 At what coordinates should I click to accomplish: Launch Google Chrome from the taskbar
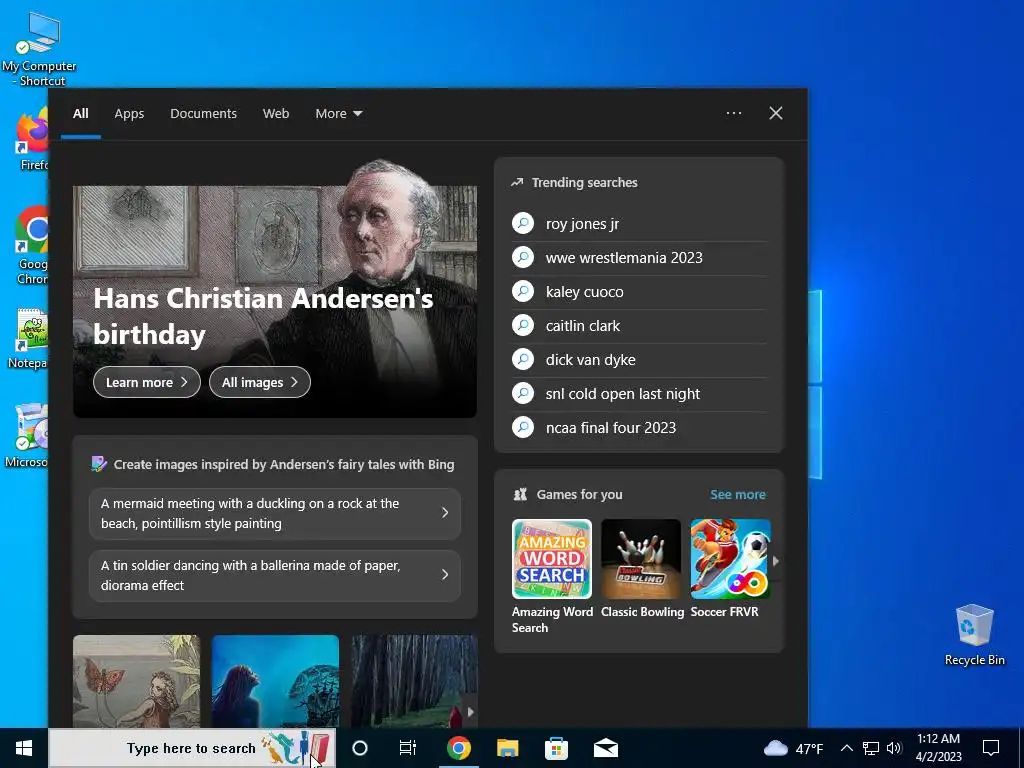click(x=459, y=748)
